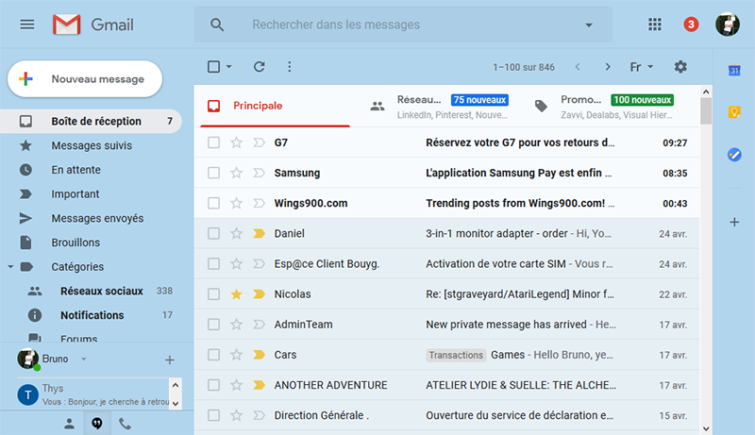
Task: Open the AdminTeam private message email
Action: coord(447,325)
